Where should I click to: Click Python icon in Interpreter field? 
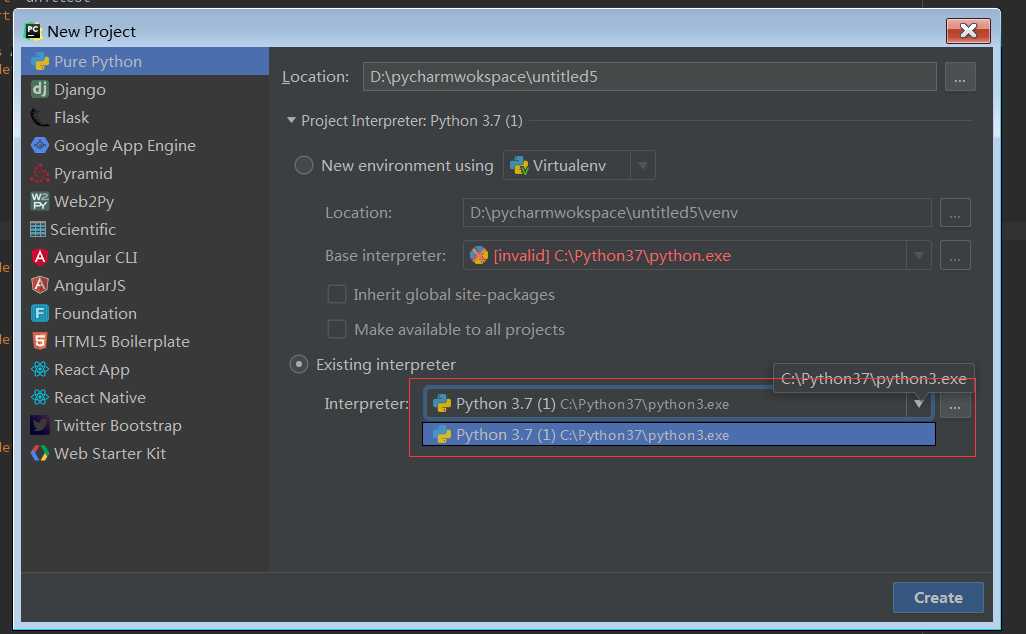tap(442, 404)
